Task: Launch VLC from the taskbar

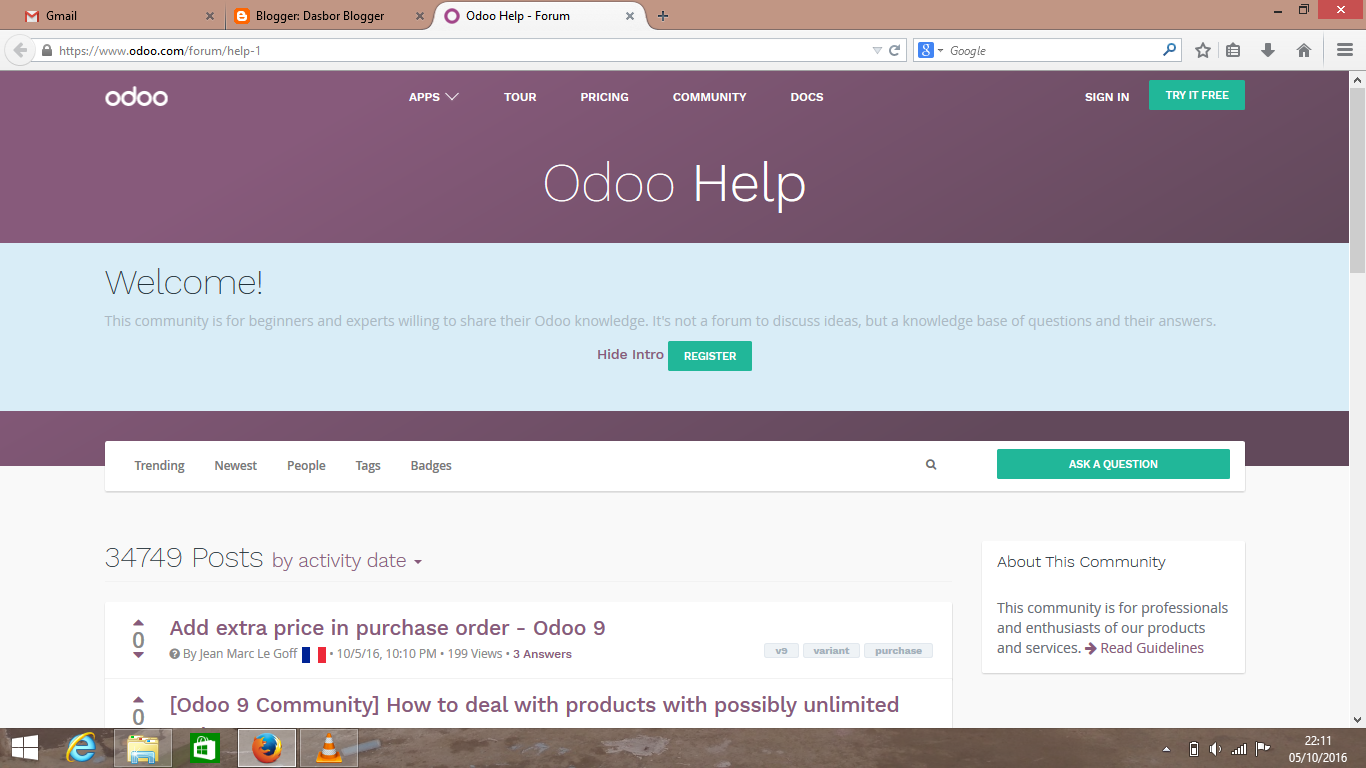Action: pos(327,747)
